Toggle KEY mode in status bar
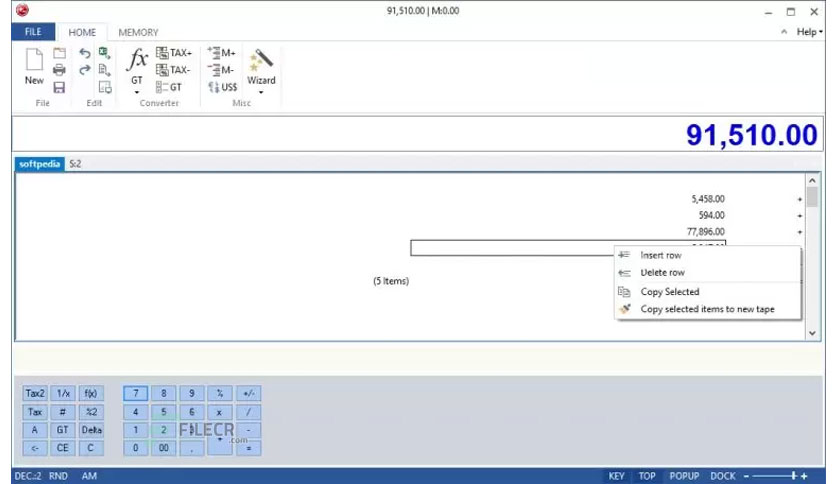The height and width of the screenshot is (484, 836). (616, 476)
